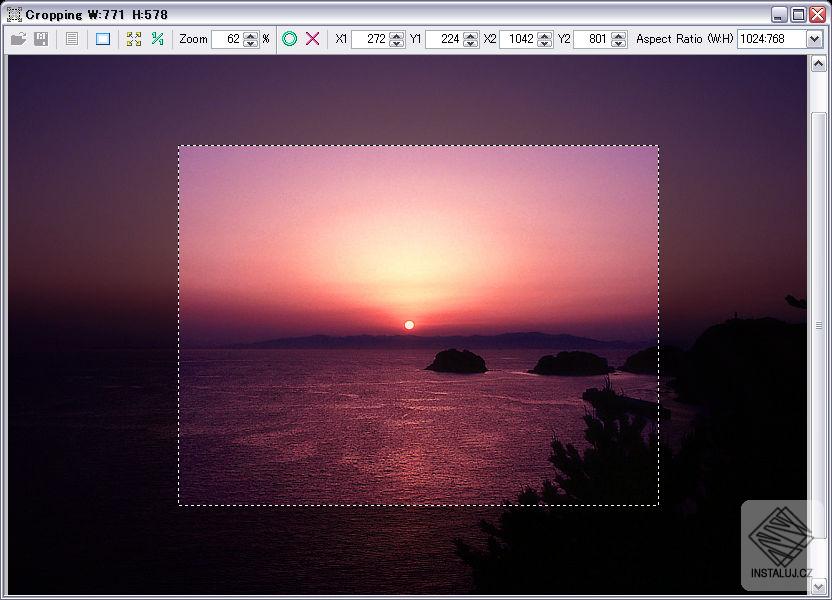Increase Y2 value with up arrow

pyautogui.click(x=618, y=35)
